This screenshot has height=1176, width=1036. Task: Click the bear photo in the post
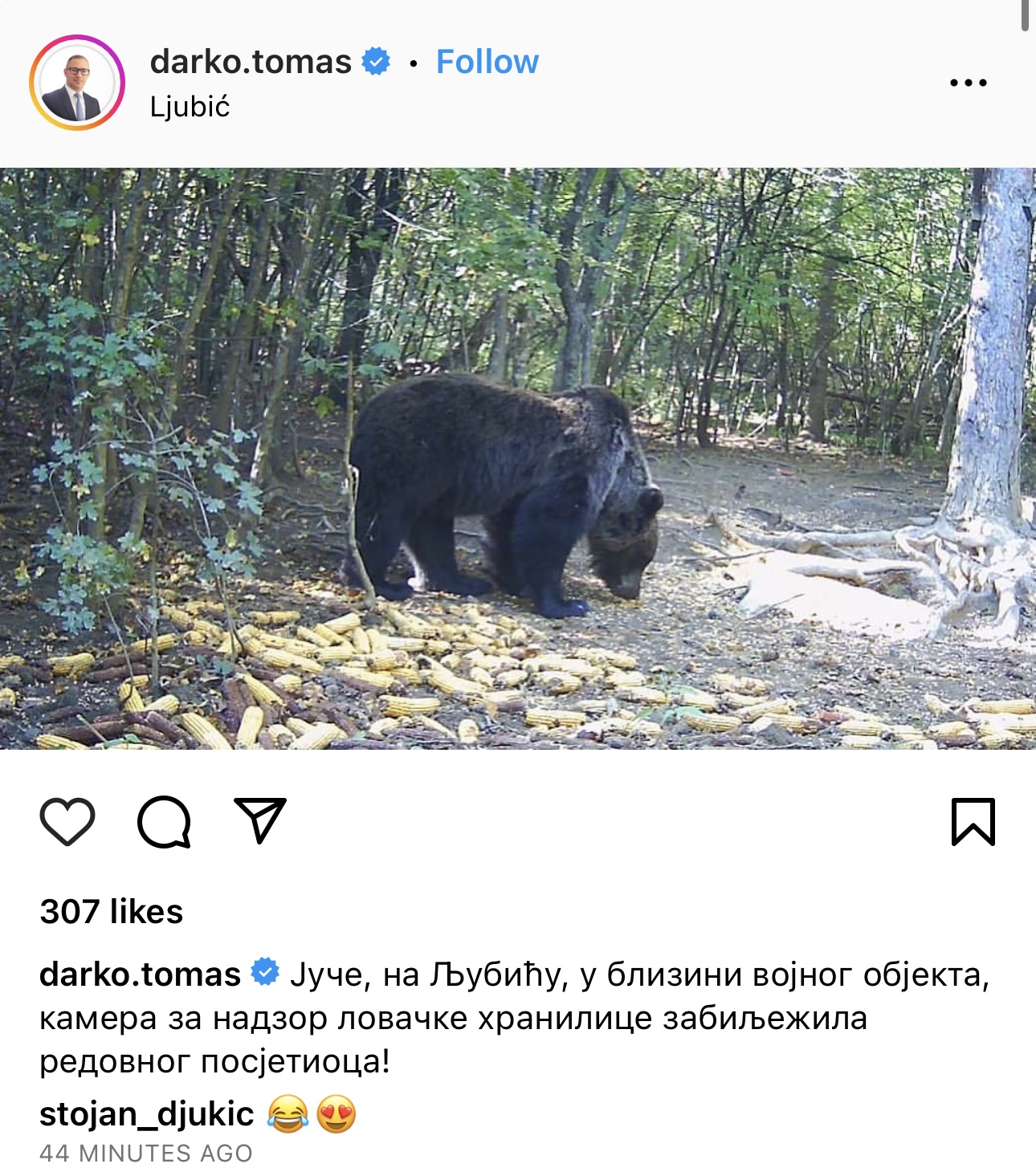tap(518, 458)
